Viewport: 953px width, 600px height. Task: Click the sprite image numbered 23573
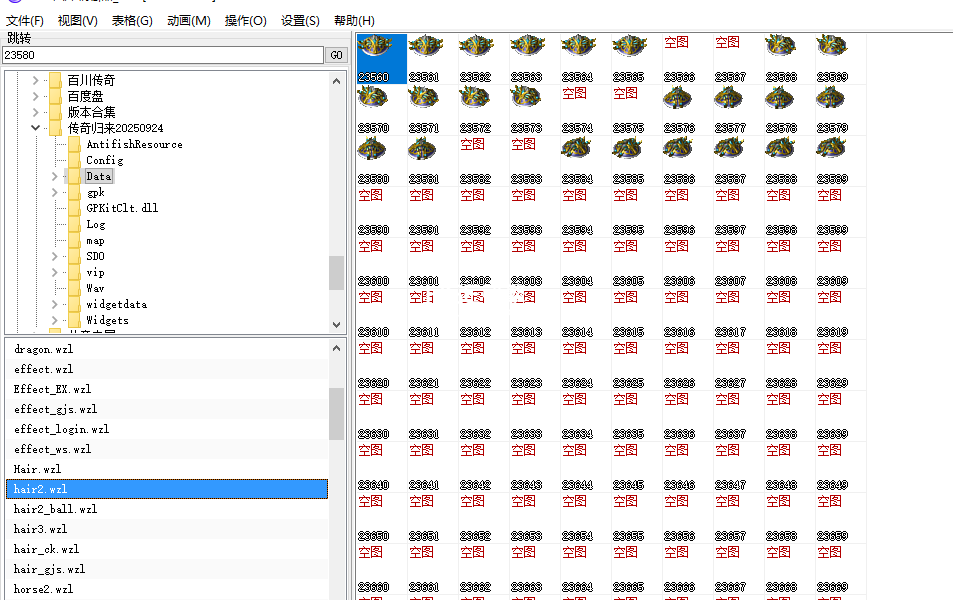(526, 101)
